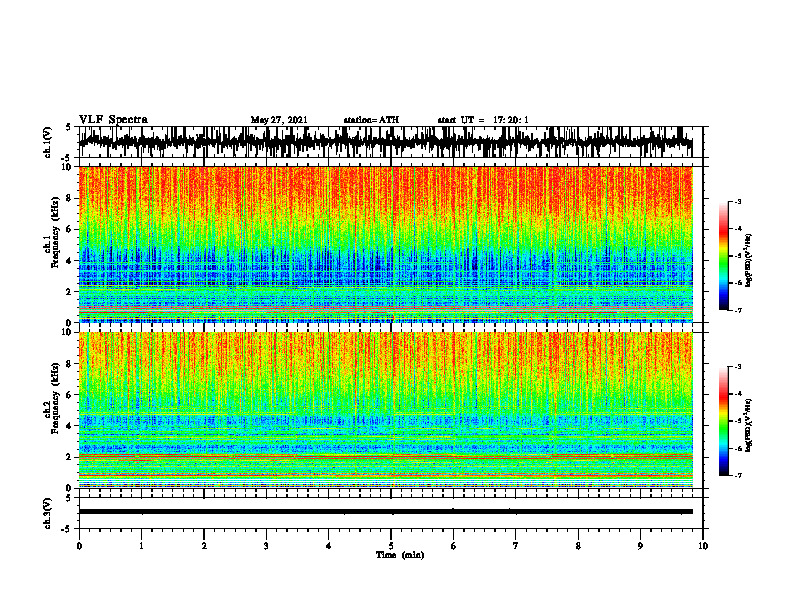Click time axis tick label "7"
792x612 pixels.
point(516,546)
